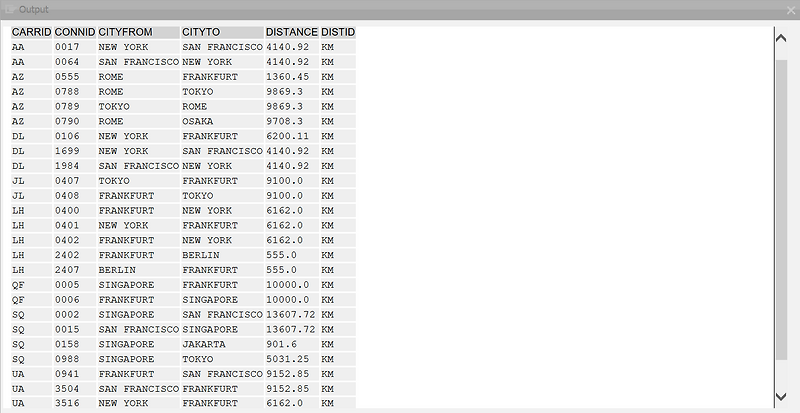Close the Output window
Screen dimensions: 800x413
pos(791,10)
